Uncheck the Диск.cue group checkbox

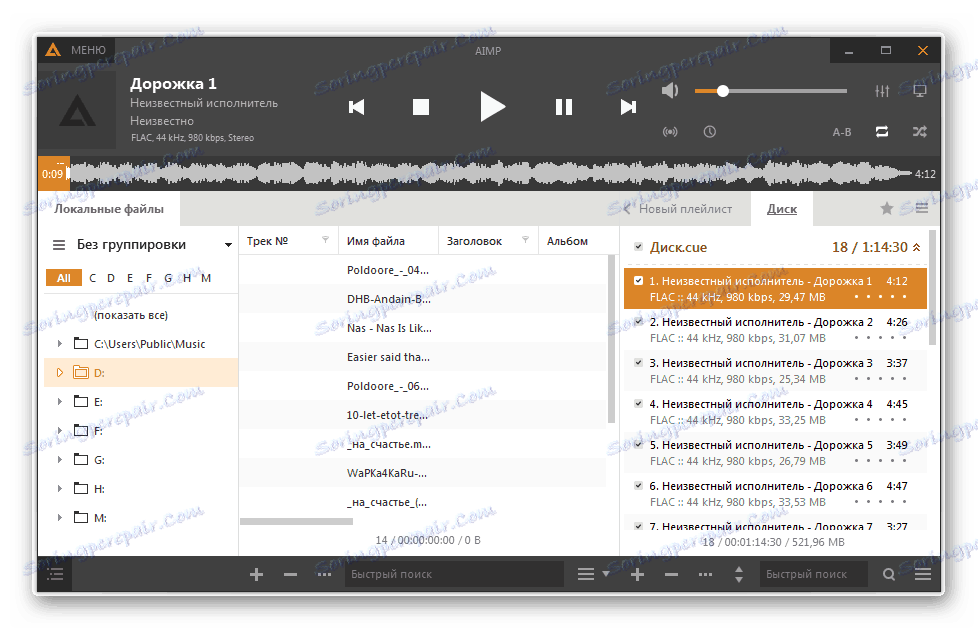pyautogui.click(x=638, y=246)
